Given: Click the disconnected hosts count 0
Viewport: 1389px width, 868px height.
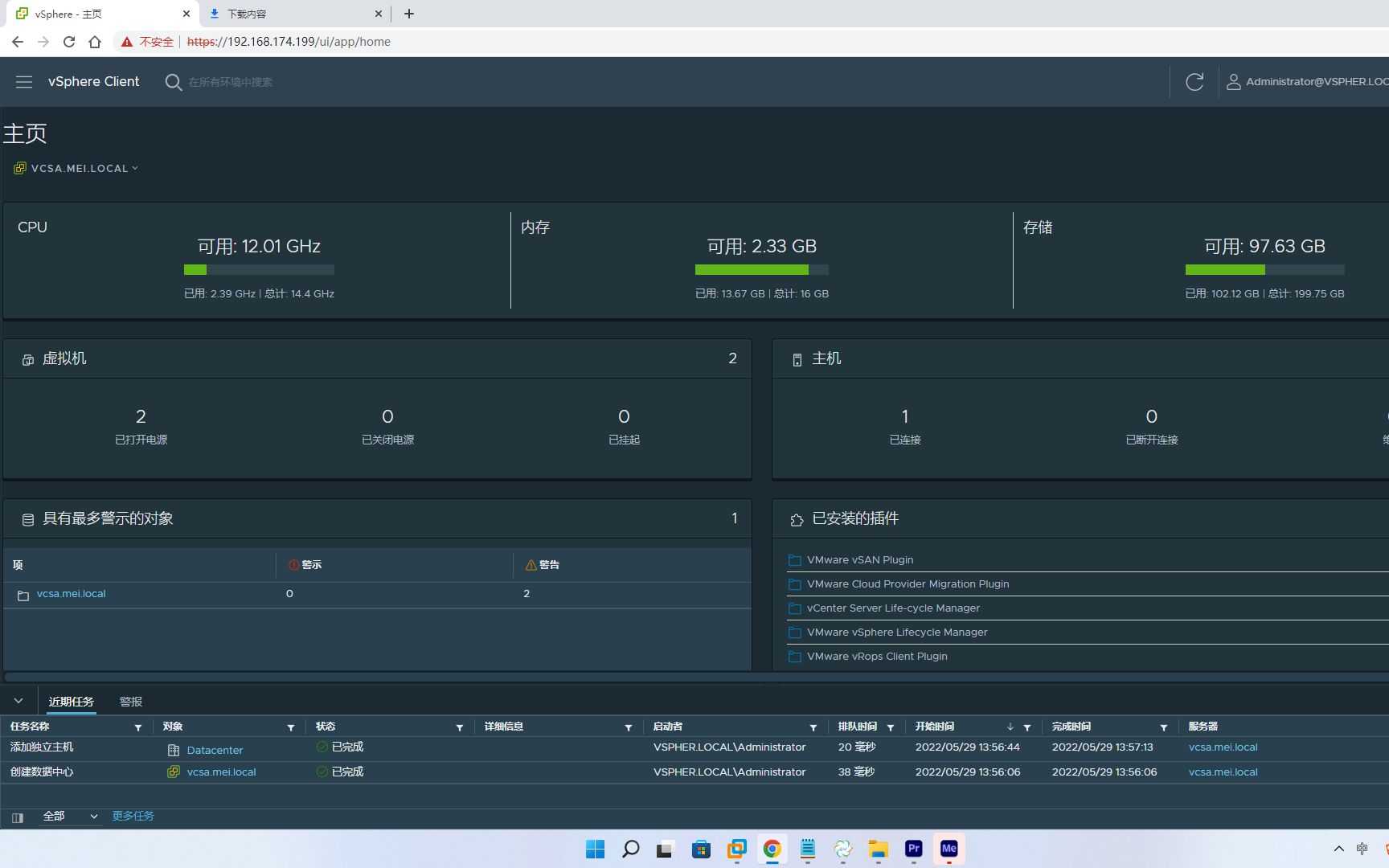Looking at the screenshot, I should [1152, 416].
